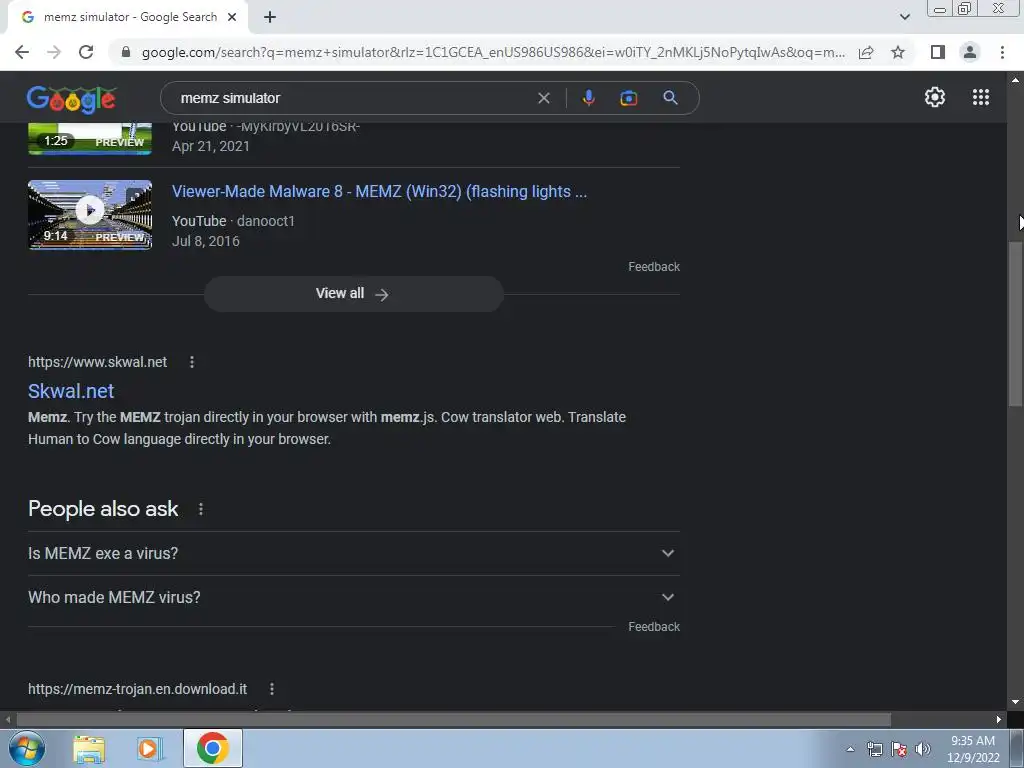This screenshot has height=768, width=1024.
Task: Open Google quick settings gear
Action: coord(935,97)
